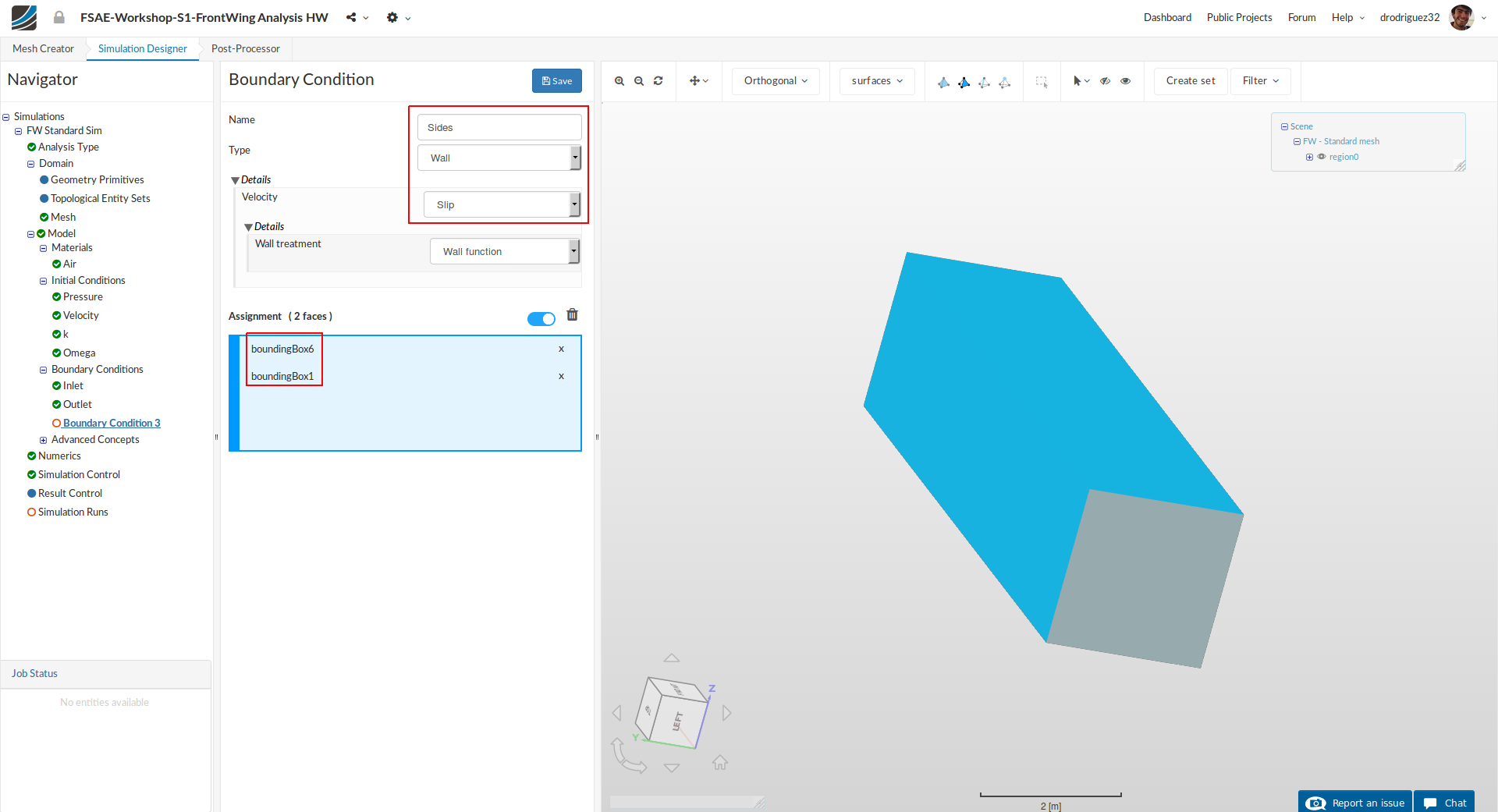
Task: Click the zoom out magnifier icon
Action: point(639,81)
